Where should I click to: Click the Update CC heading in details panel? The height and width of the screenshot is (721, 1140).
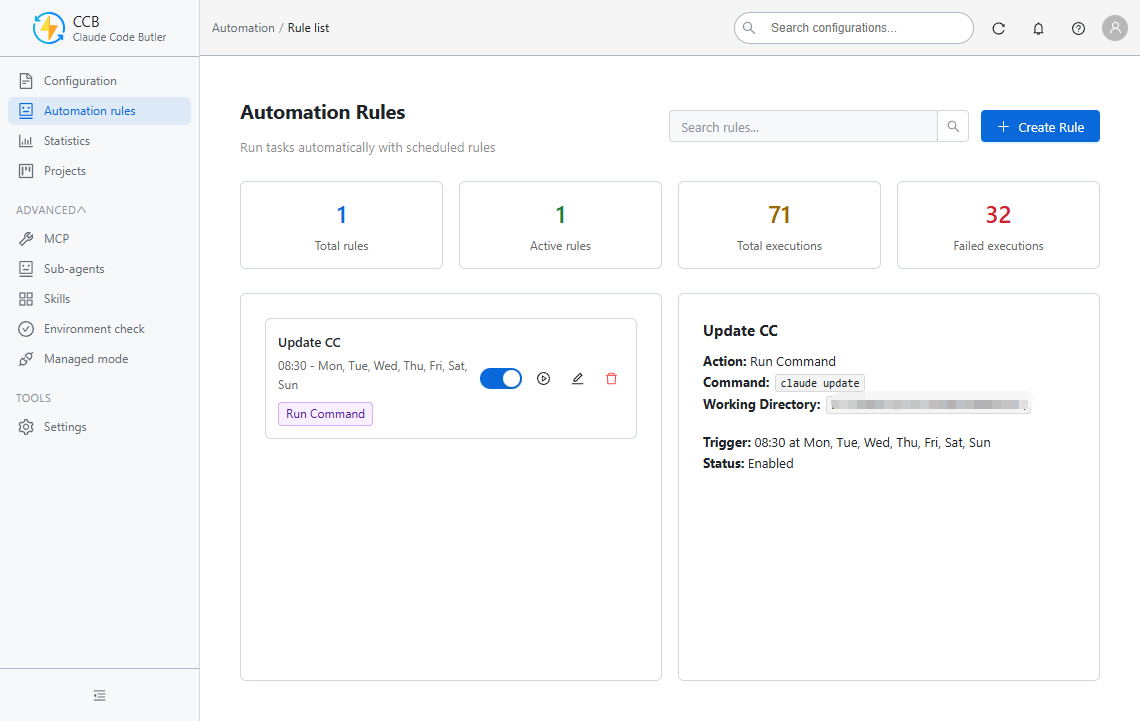[740, 331]
